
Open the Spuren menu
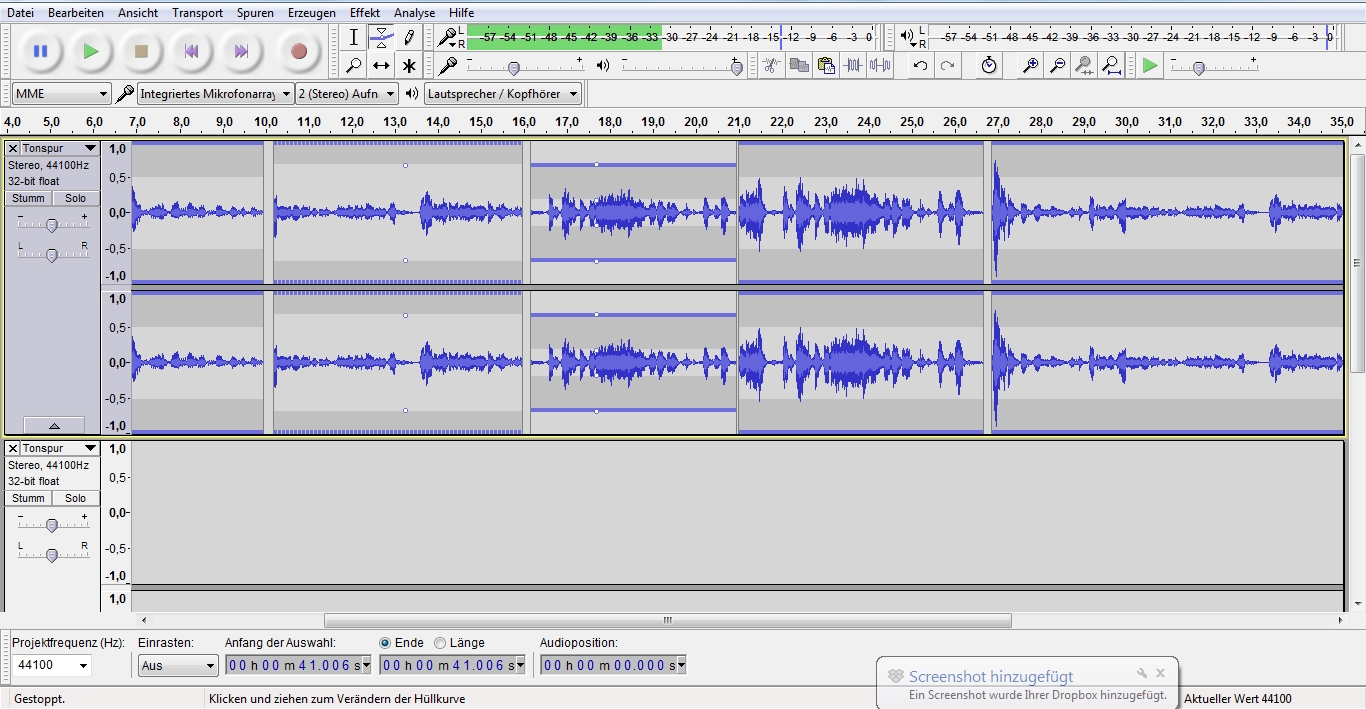tap(256, 13)
